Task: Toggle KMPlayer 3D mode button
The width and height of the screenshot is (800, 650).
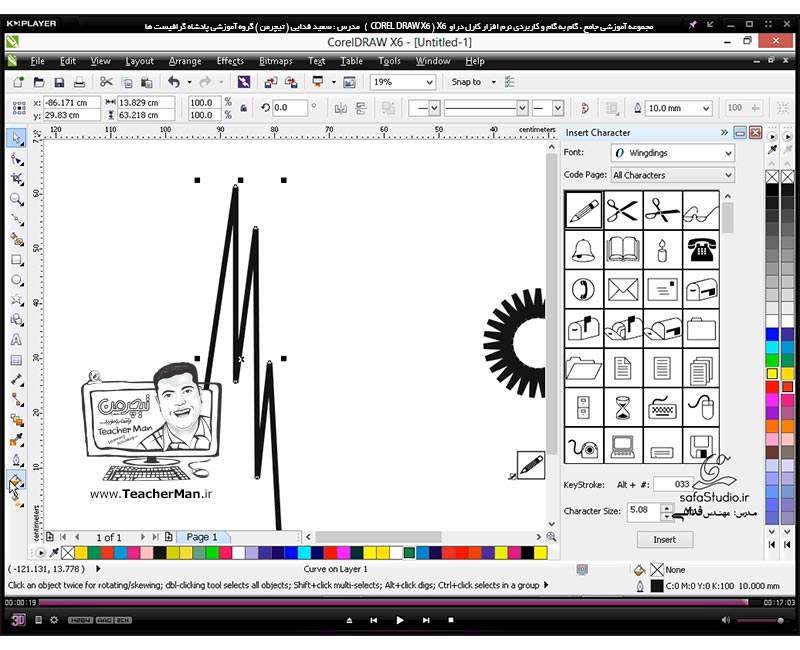Action: point(18,620)
